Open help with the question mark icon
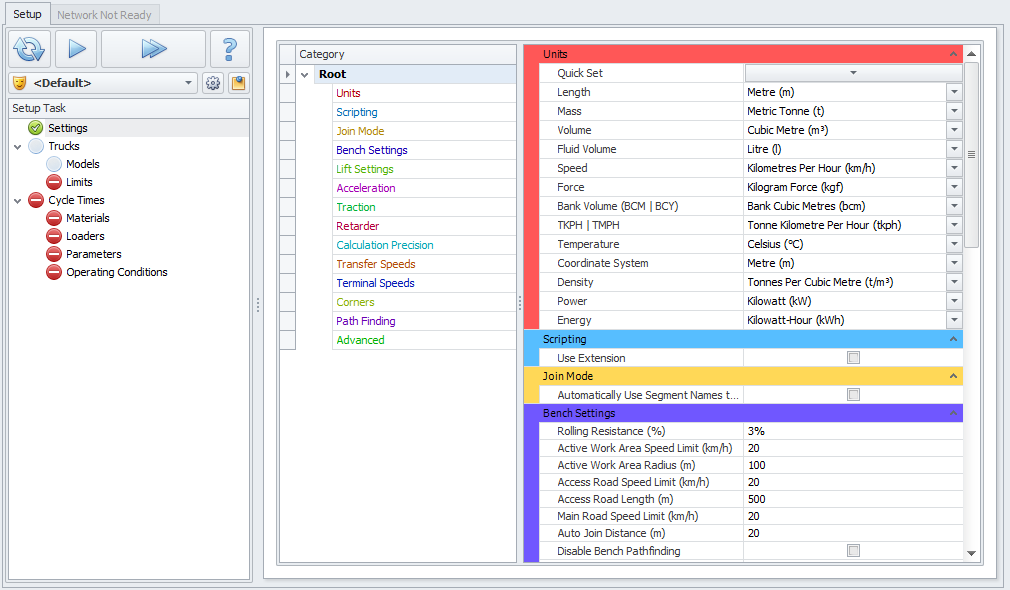1010x590 pixels. [x=230, y=48]
